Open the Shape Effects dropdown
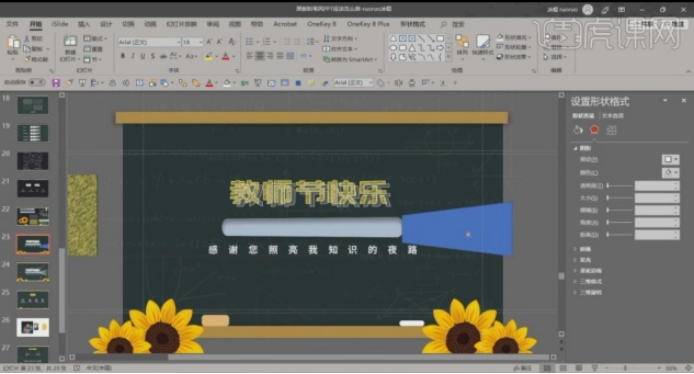The width and height of the screenshot is (694, 374). [x=513, y=57]
